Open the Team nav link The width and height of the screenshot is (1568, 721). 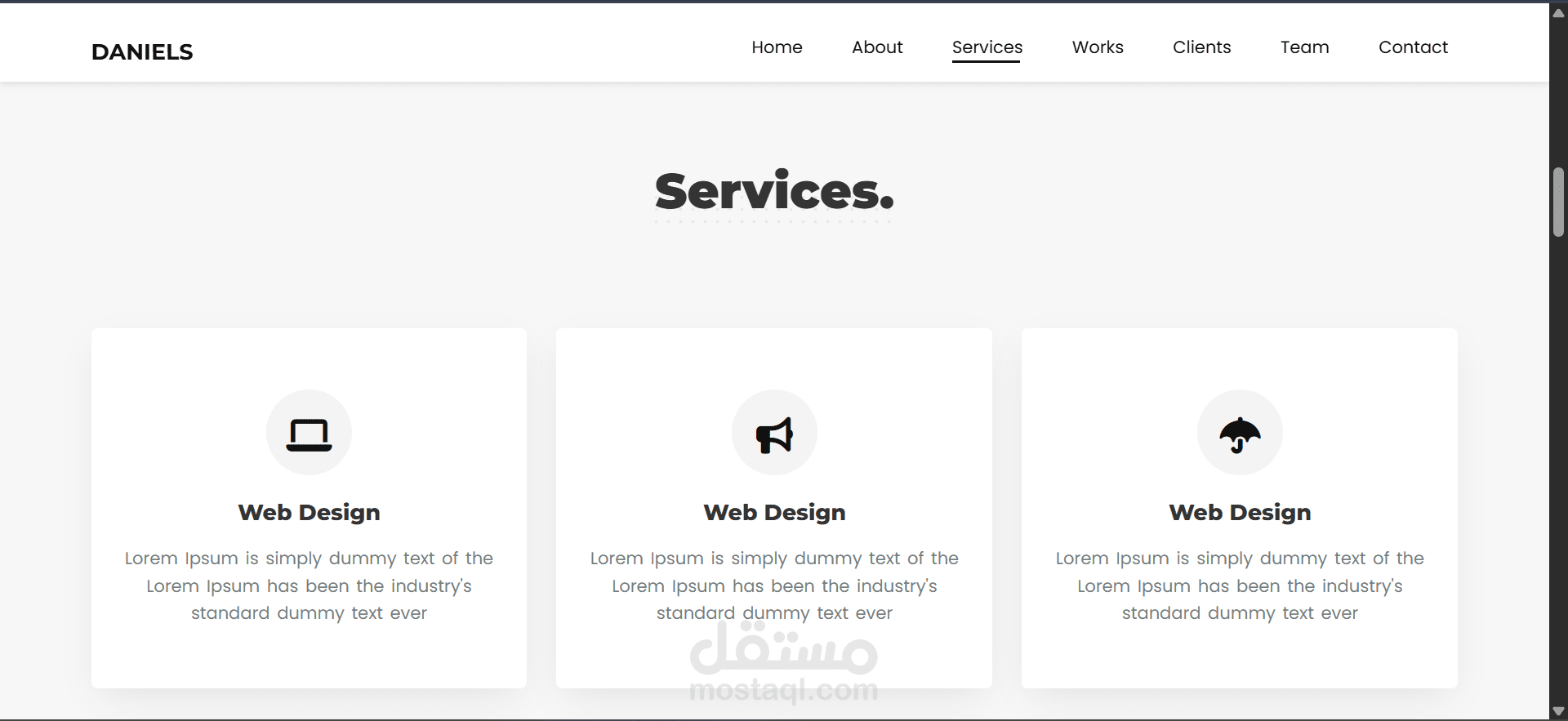1304,47
